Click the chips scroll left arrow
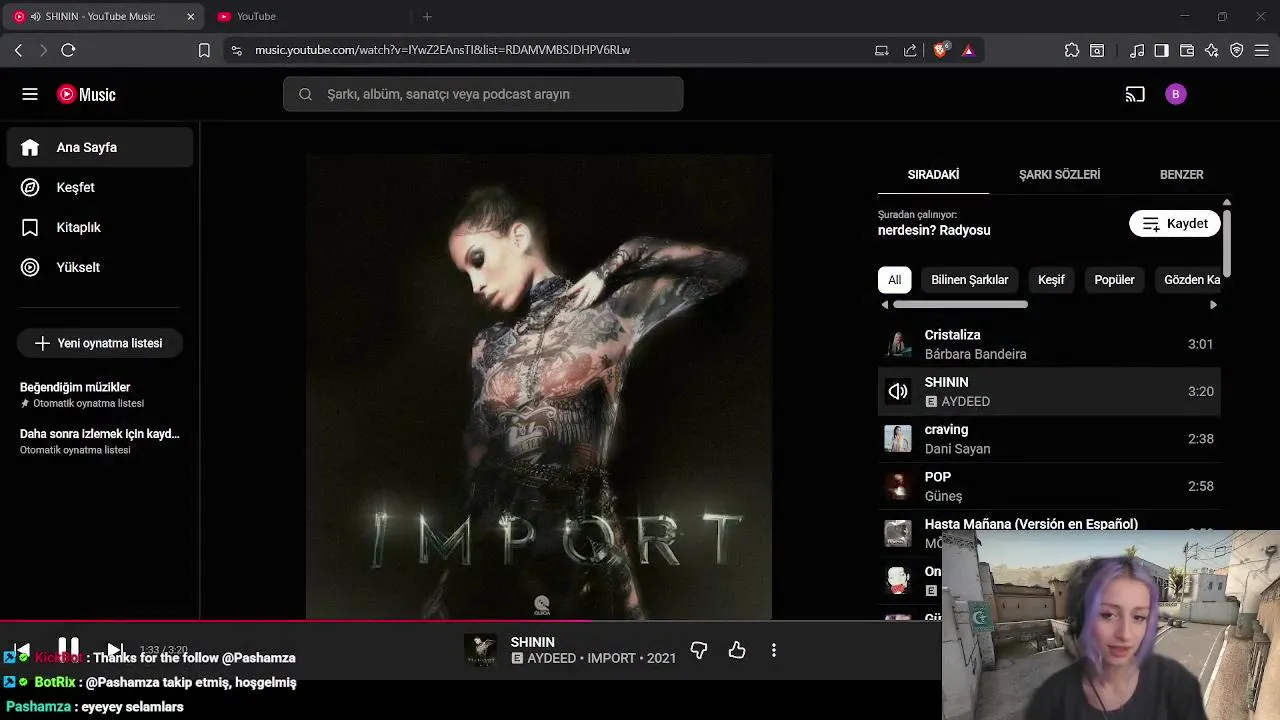Image resolution: width=1280 pixels, height=720 pixels. pyautogui.click(x=884, y=305)
